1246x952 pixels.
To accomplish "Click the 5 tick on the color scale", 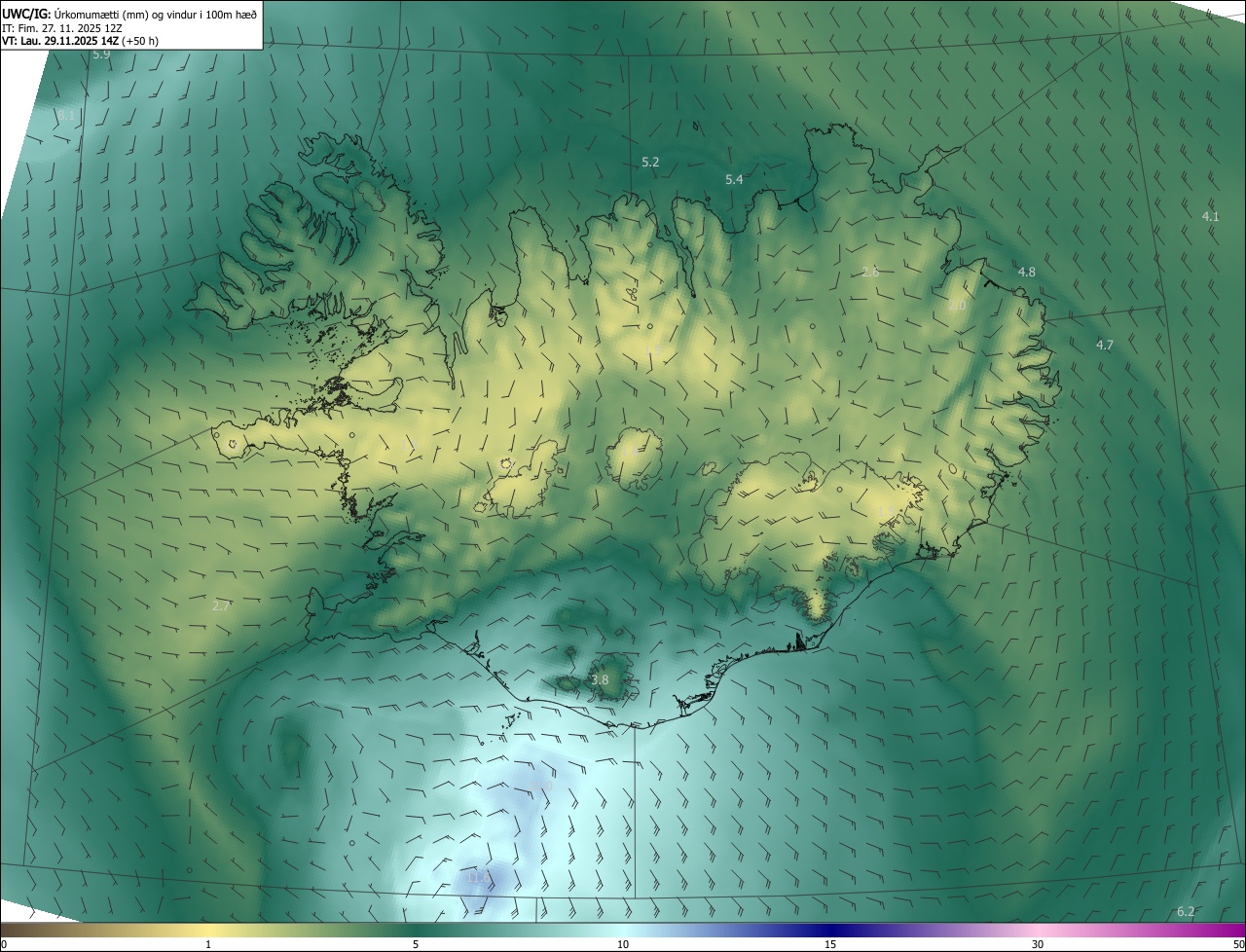I will pos(416,944).
